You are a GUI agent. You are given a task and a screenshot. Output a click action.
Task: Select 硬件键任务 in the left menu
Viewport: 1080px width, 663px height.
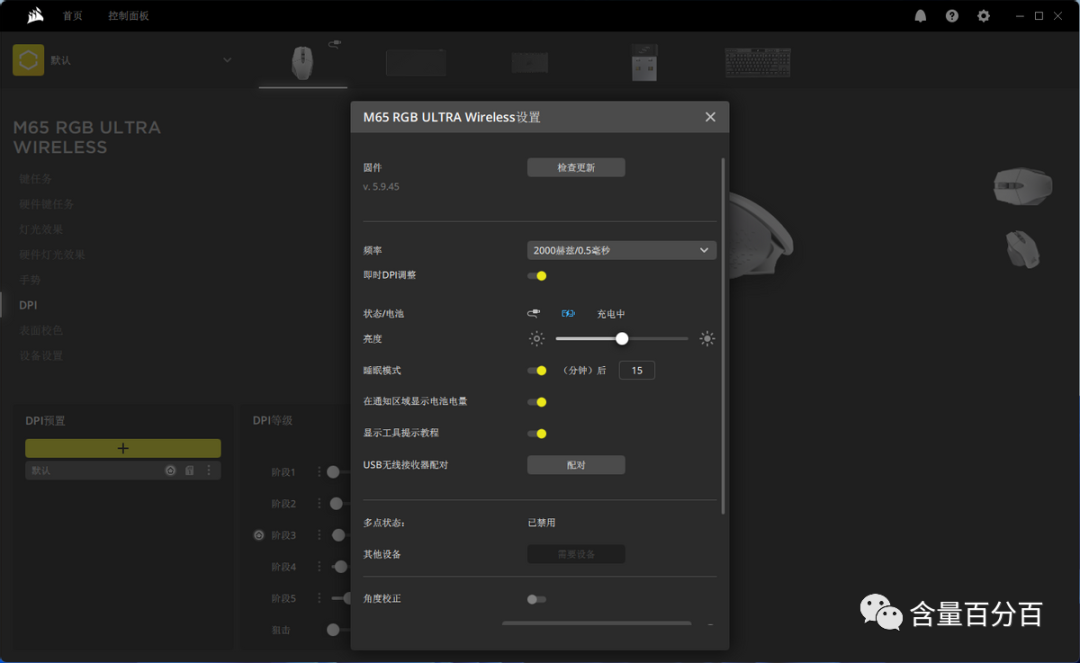tap(46, 204)
